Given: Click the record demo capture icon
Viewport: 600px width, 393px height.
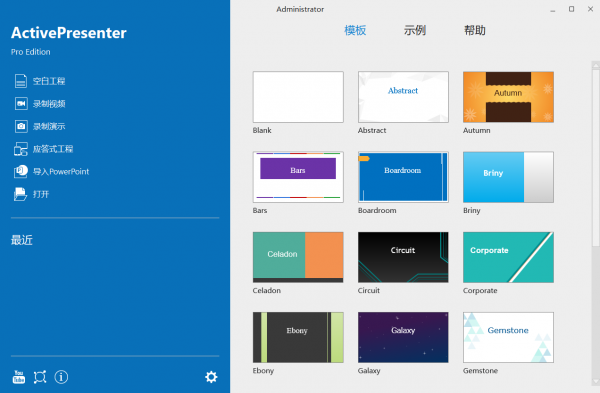Looking at the screenshot, I should 21,126.
